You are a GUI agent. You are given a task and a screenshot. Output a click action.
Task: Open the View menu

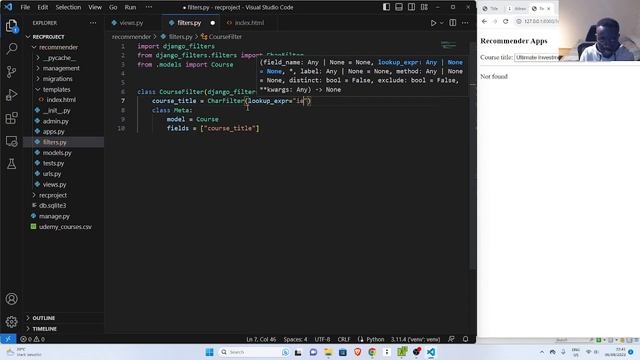(95, 7)
